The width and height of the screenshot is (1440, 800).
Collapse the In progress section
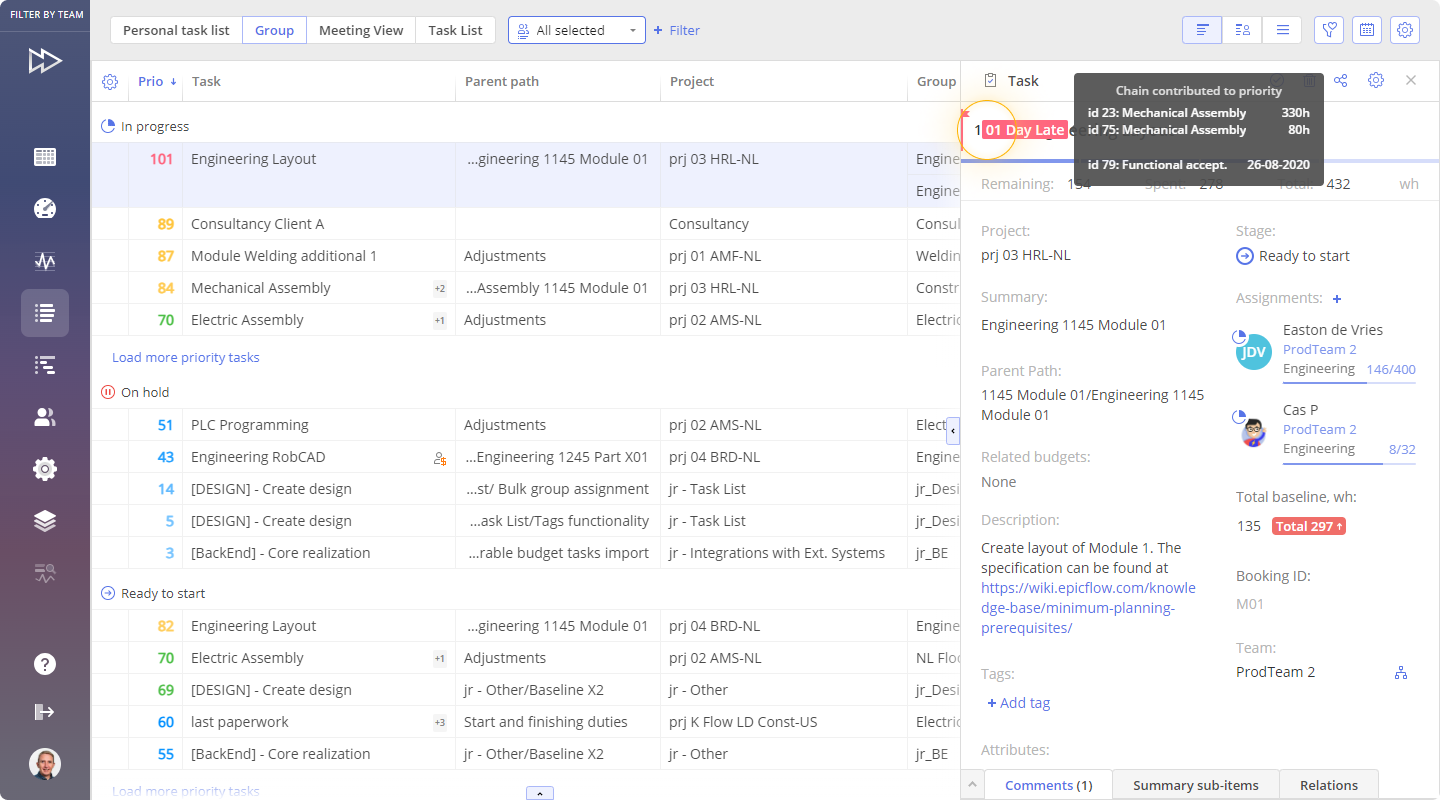109,127
